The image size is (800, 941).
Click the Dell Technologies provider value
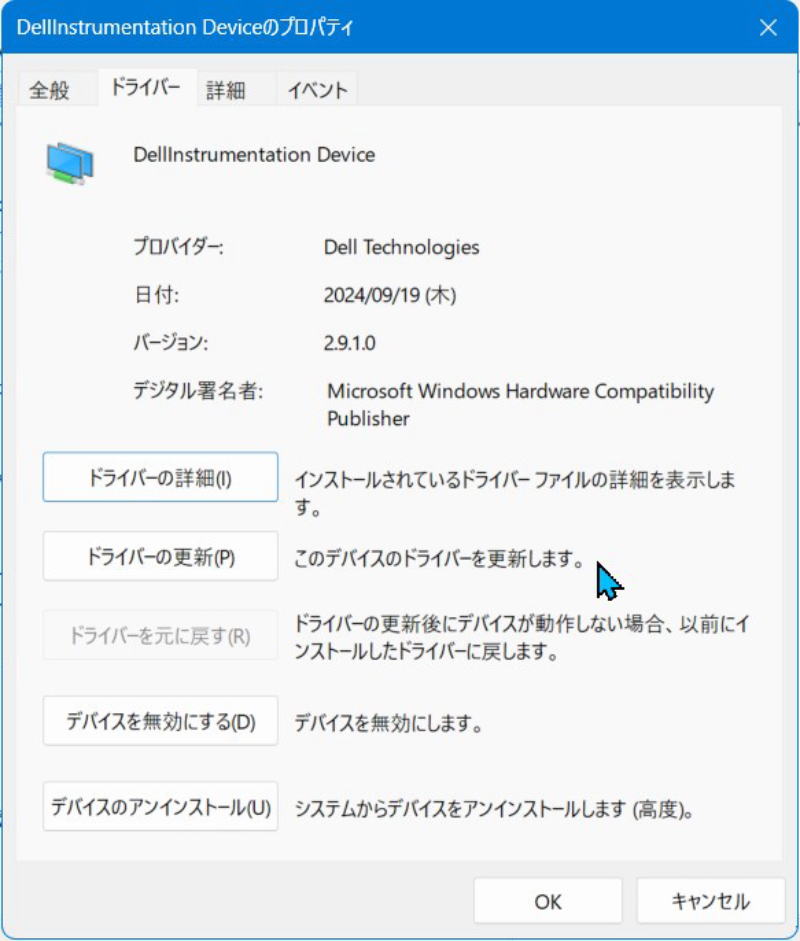tap(402, 247)
